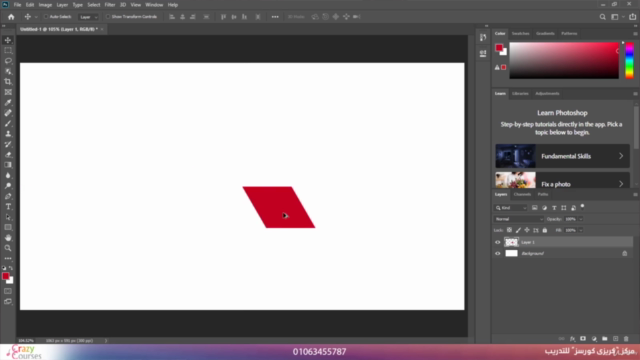Screen dimensions: 640x360
Task: Select the Rectangular Marquee tool
Action: coord(8,51)
